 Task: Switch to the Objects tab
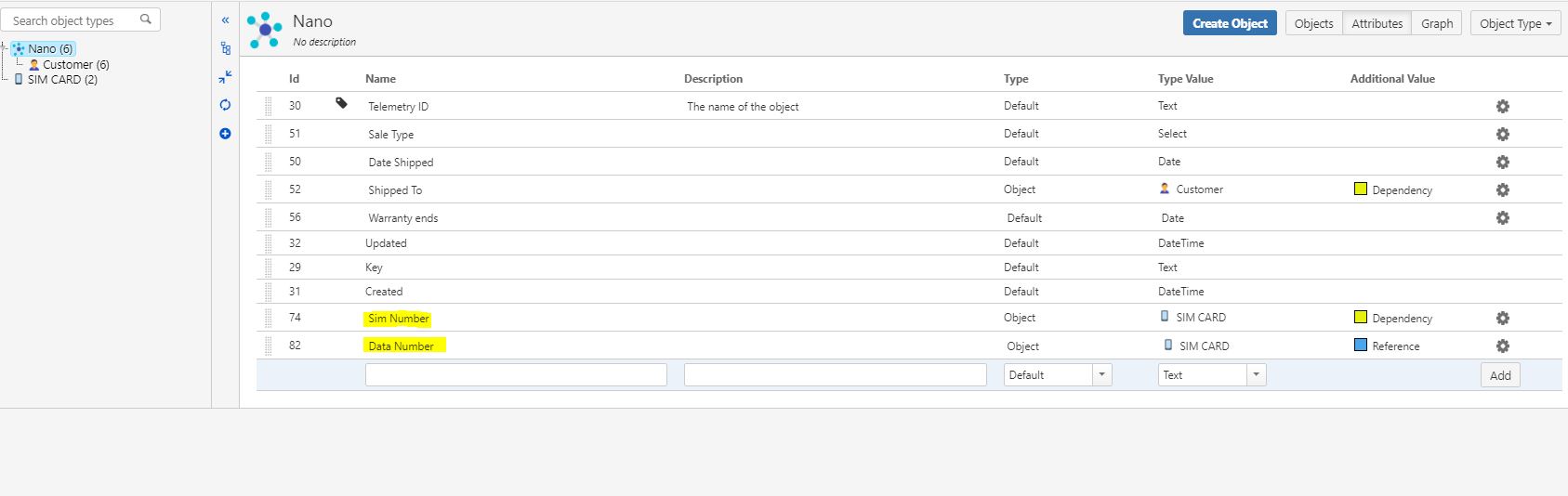tap(1313, 23)
